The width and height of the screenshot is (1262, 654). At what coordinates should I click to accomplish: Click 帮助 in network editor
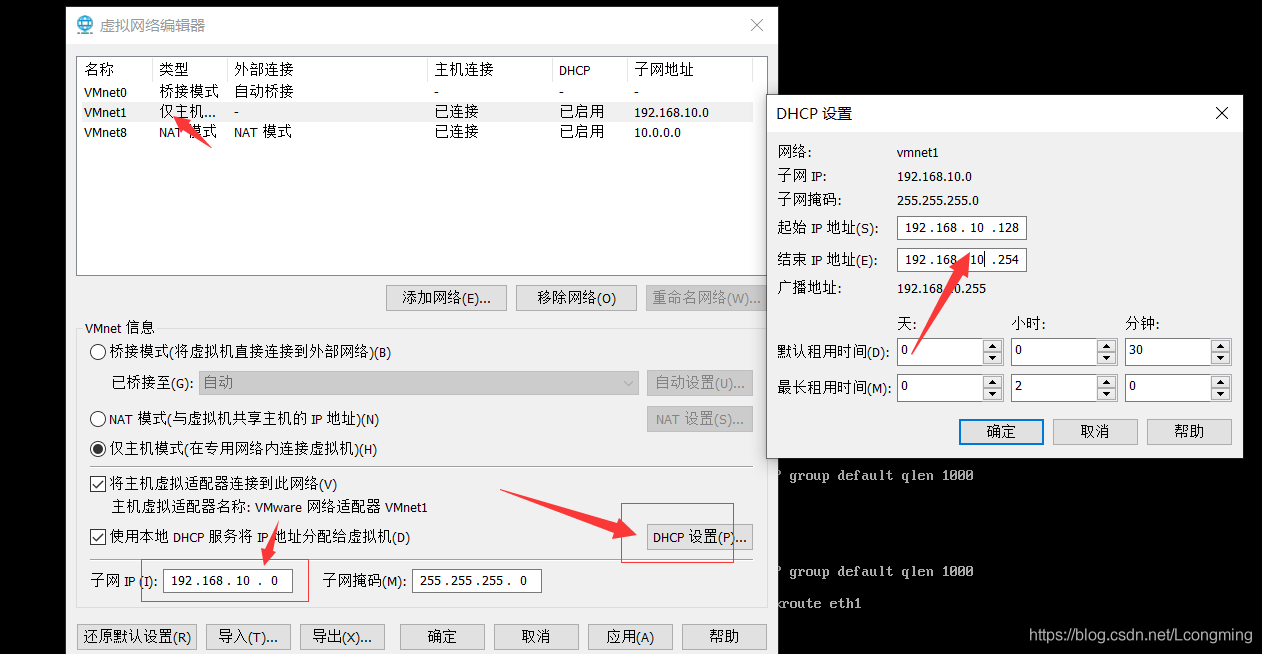[724, 637]
